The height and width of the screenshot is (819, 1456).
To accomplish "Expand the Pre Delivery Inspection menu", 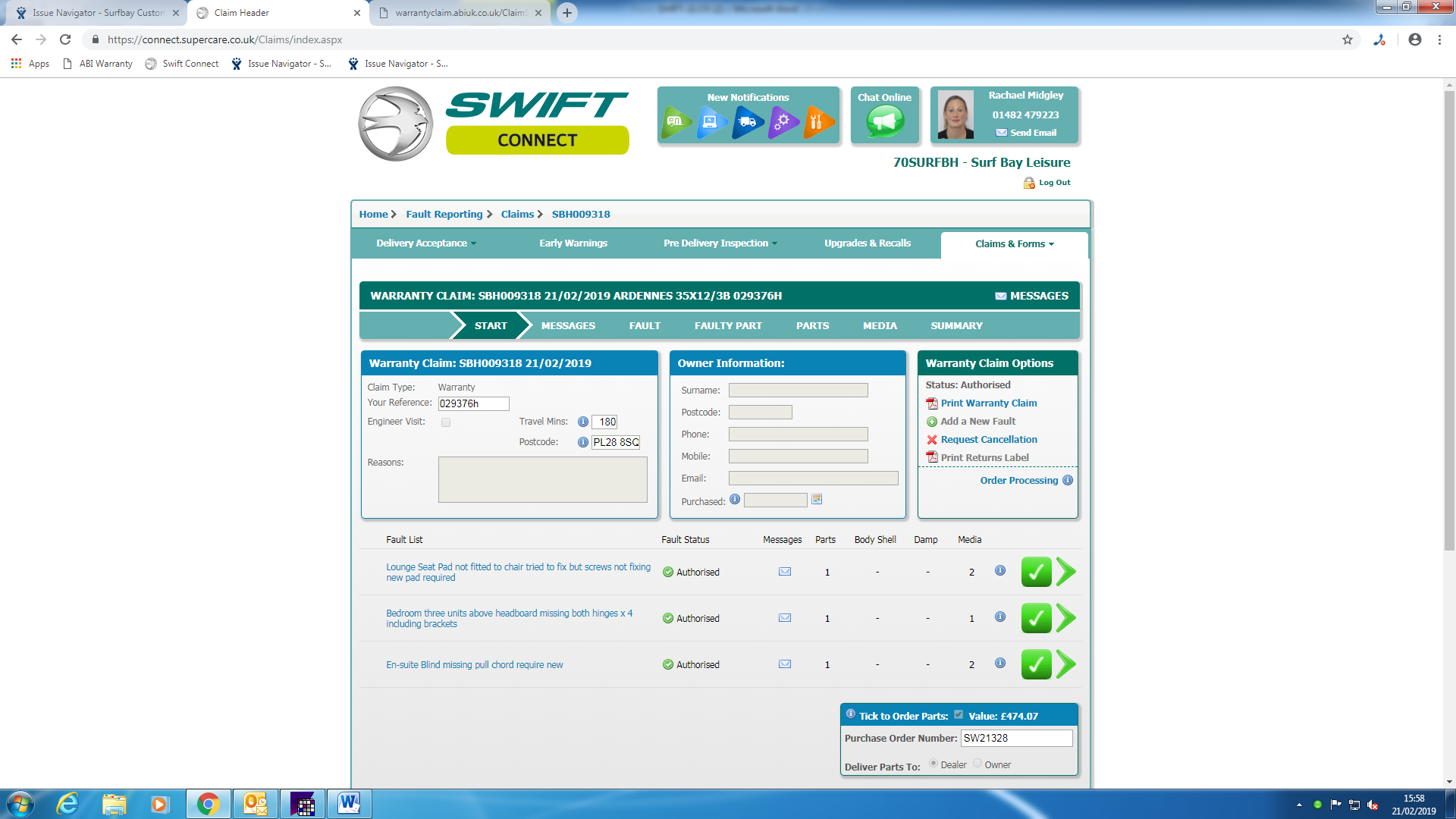I will [720, 243].
